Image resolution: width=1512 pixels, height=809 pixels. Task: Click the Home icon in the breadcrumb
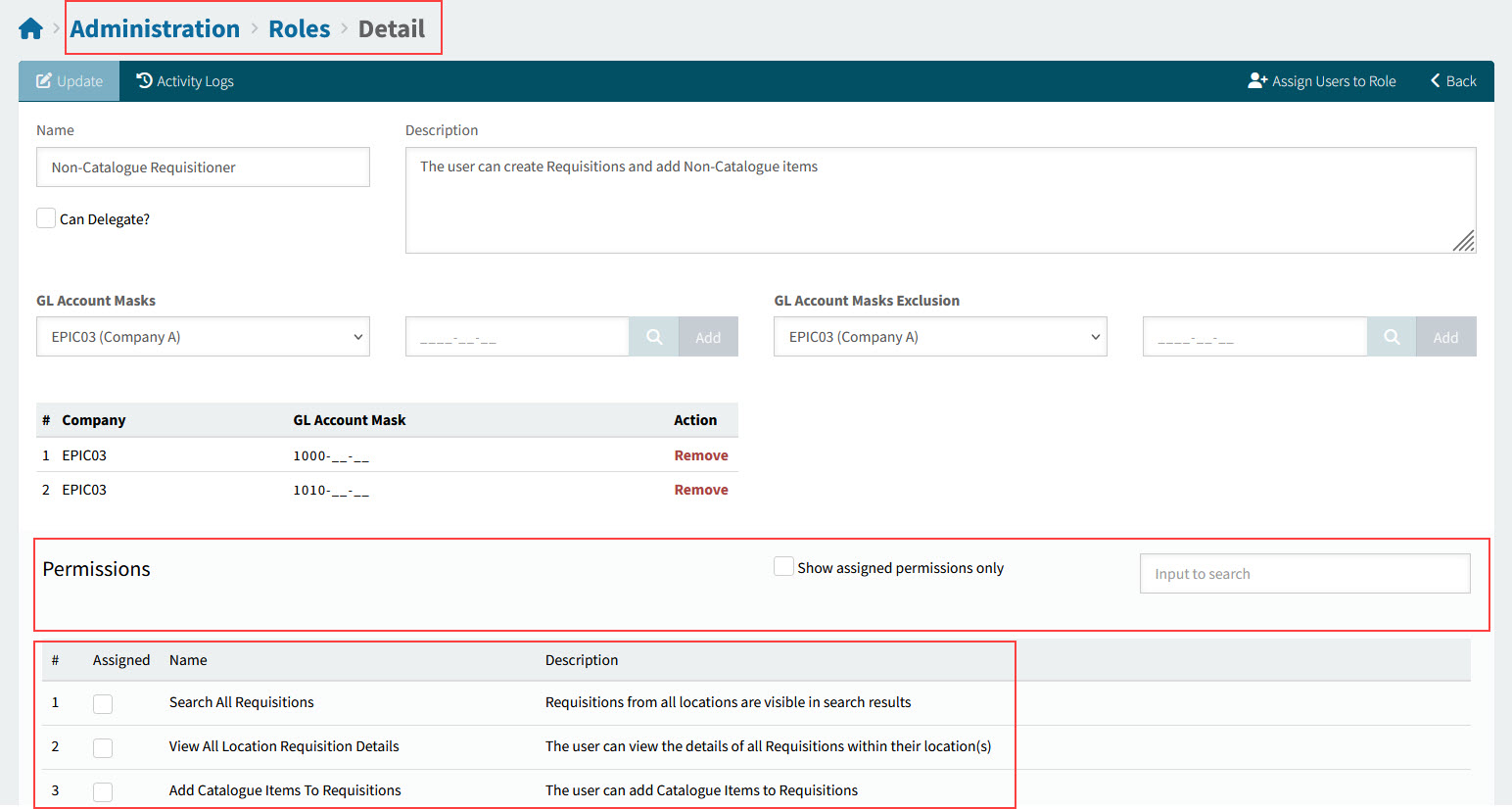coord(29,27)
